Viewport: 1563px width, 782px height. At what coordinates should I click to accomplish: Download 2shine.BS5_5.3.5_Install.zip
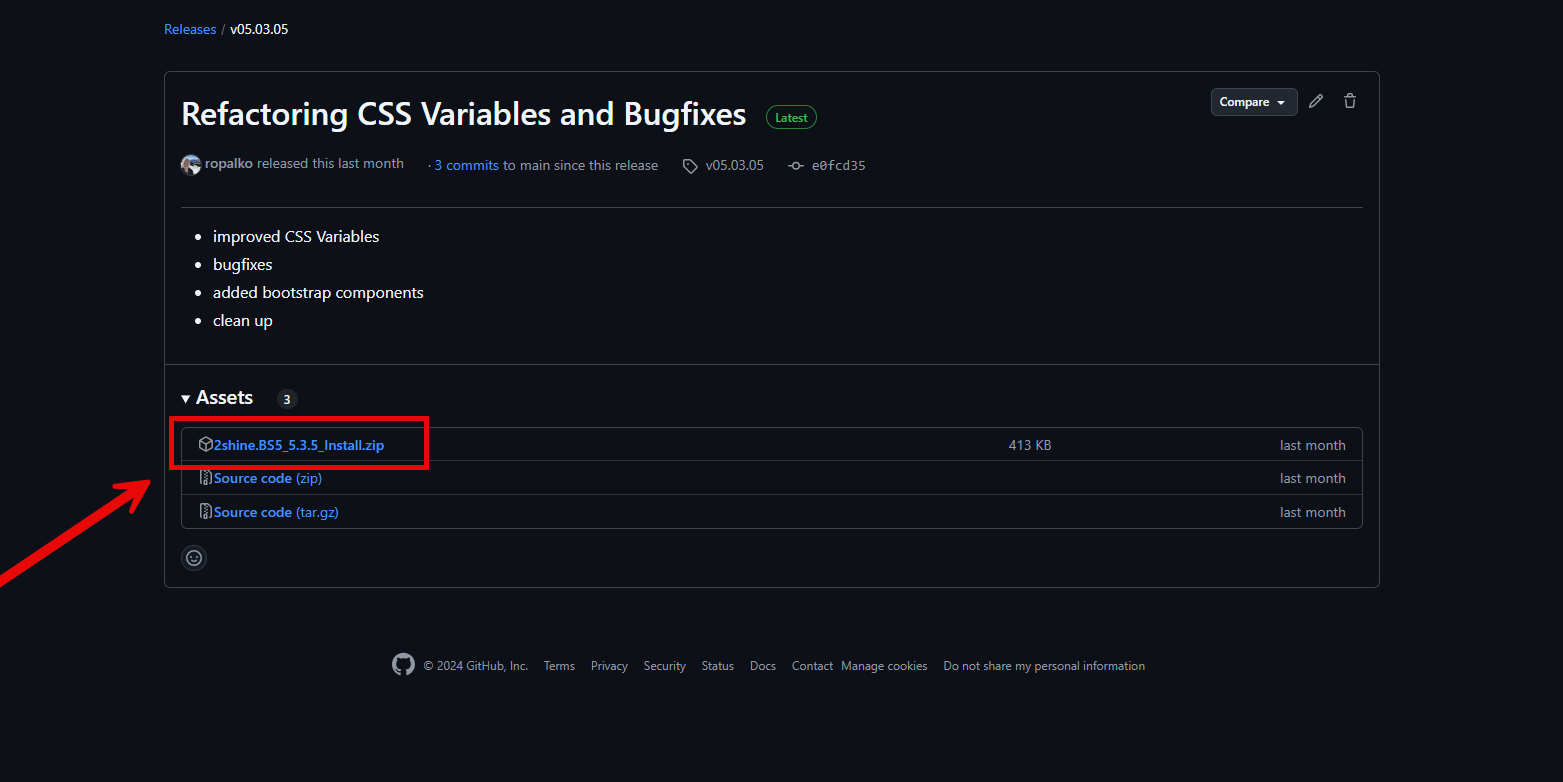(x=299, y=445)
